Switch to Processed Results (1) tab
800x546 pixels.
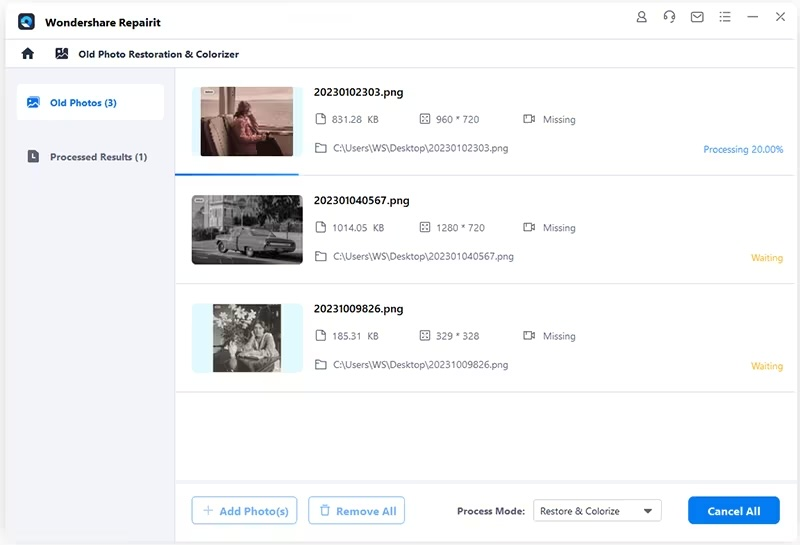[90, 157]
